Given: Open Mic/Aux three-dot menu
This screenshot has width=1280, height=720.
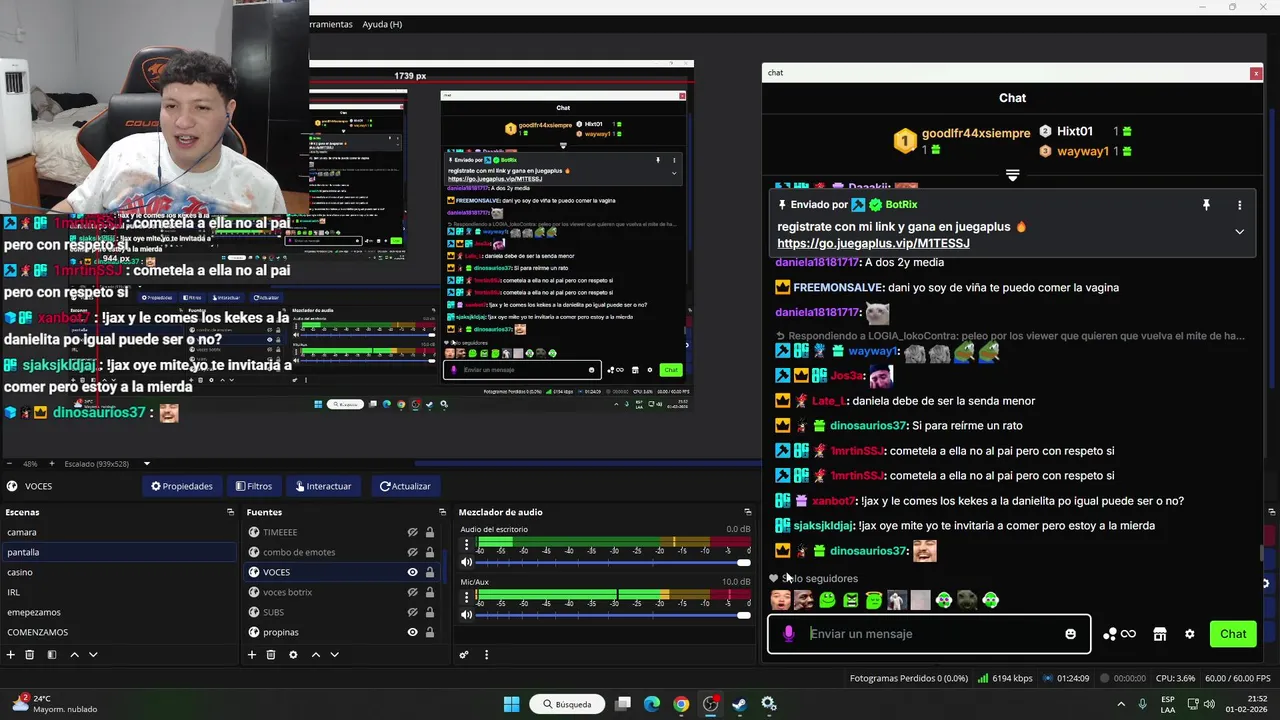Looking at the screenshot, I should pos(466,599).
